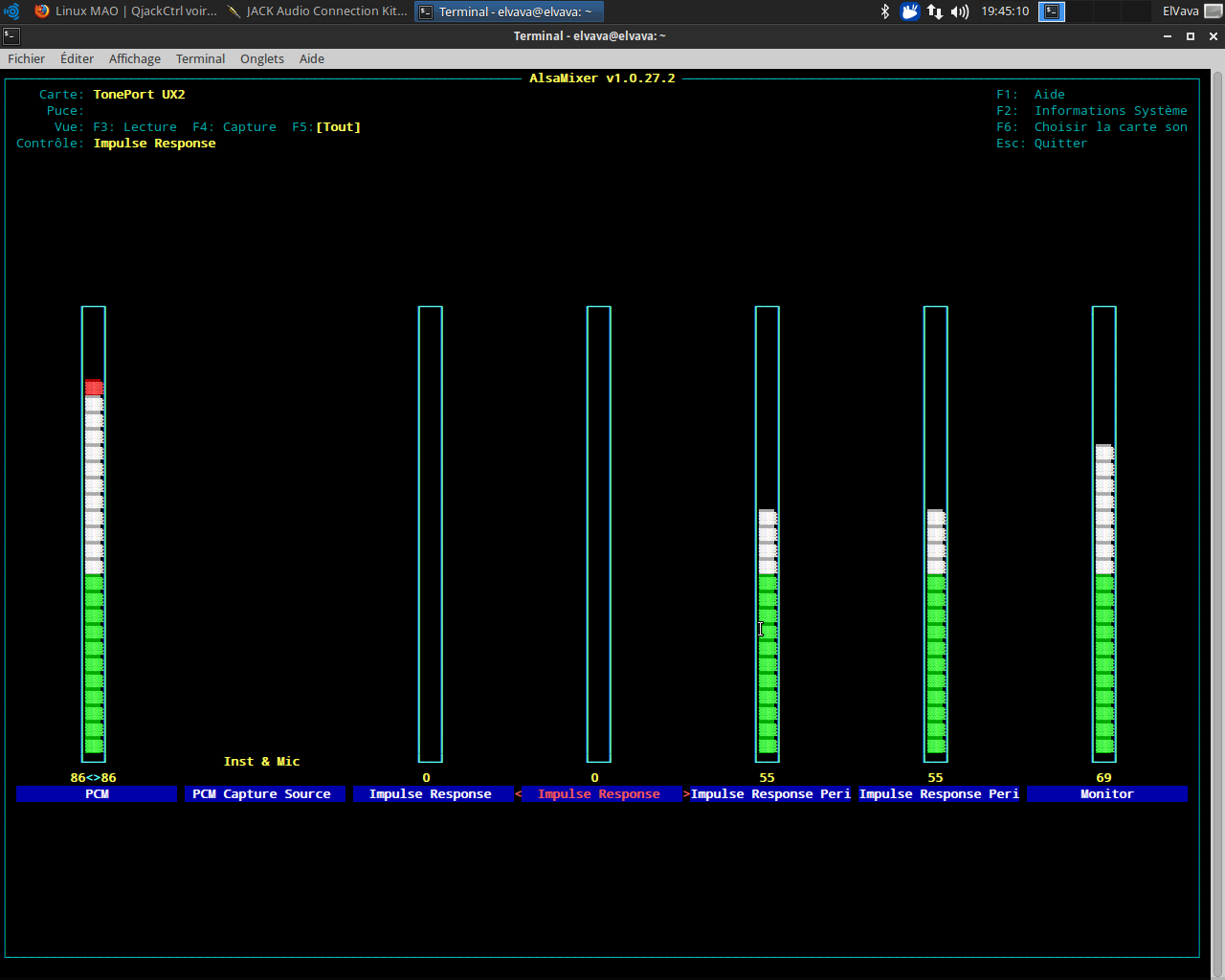The width and height of the screenshot is (1225, 980).
Task: Switch to JACK Audio Connection Kit window
Action: coord(317,11)
